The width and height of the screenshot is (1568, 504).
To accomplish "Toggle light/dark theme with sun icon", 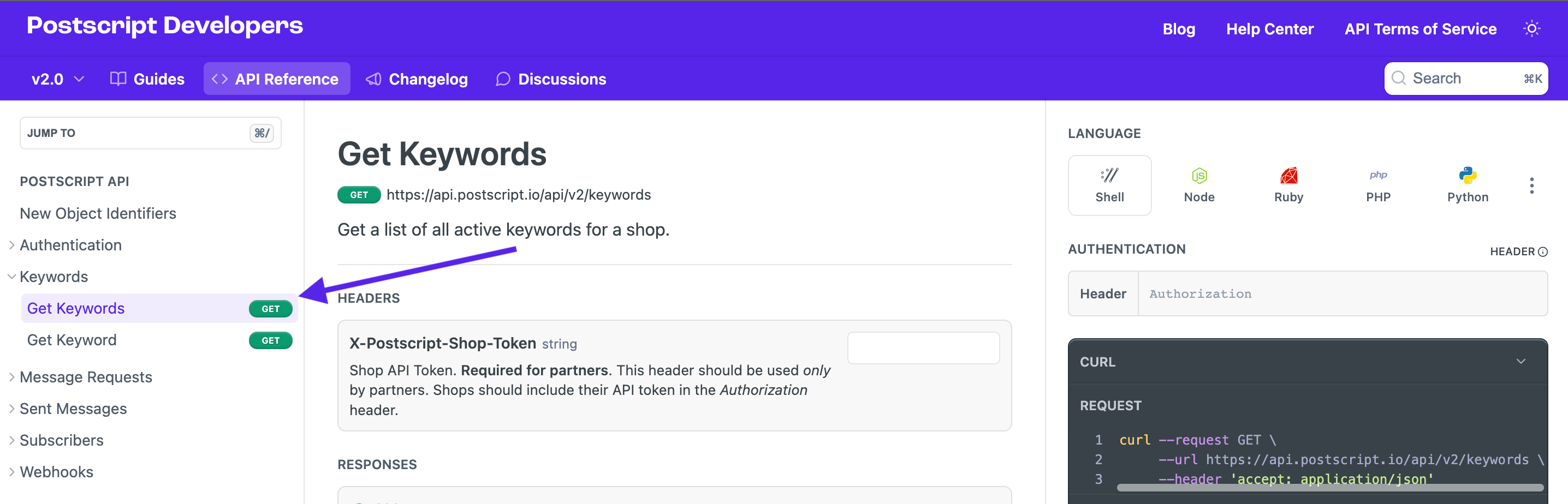I will point(1532,28).
